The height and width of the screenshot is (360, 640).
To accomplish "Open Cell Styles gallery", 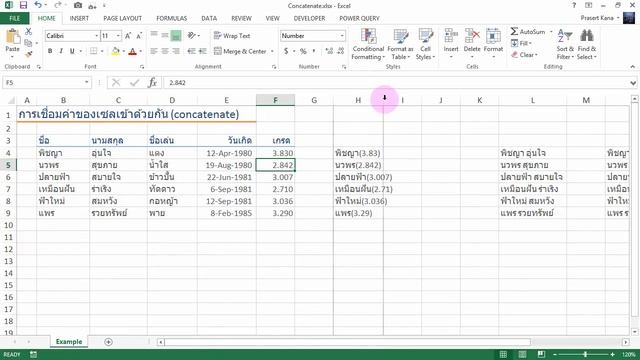I will coord(425,44).
